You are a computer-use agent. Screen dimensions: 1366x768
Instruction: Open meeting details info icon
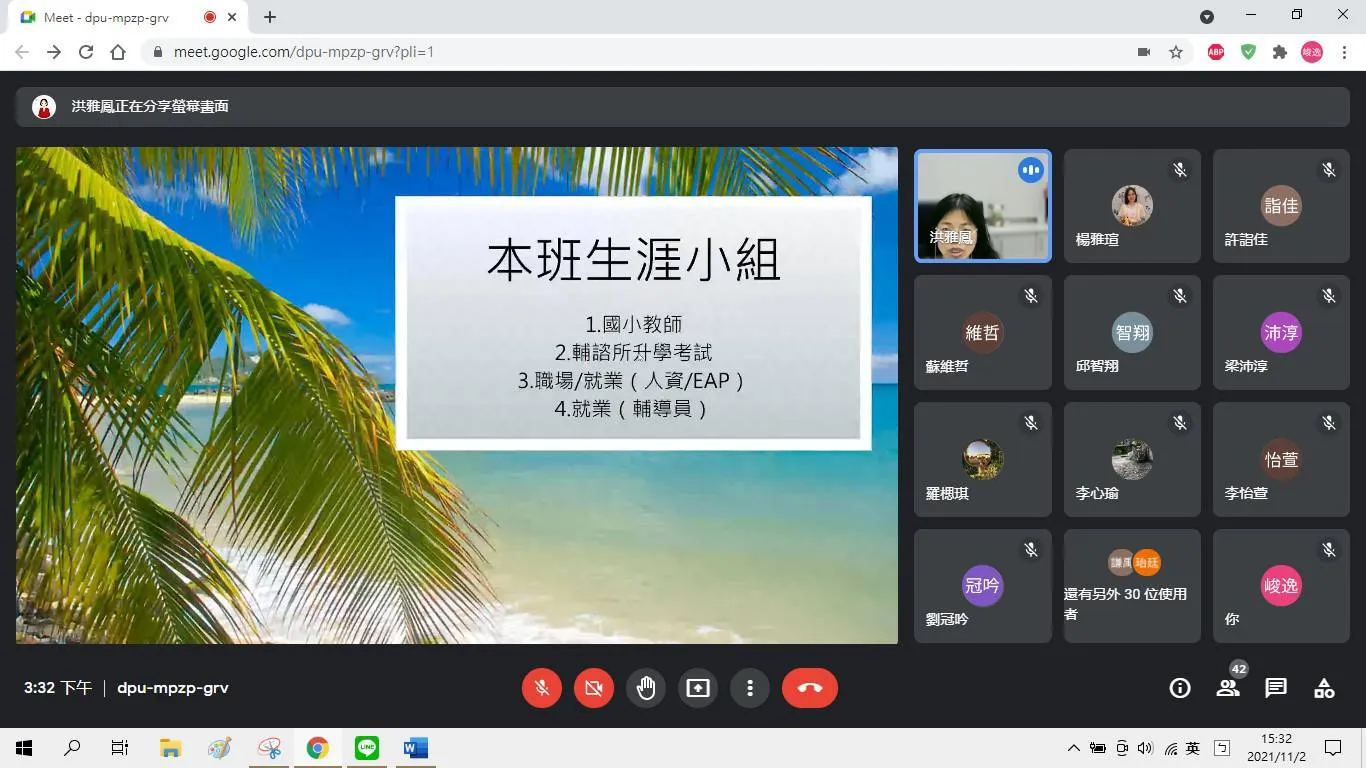click(1180, 688)
